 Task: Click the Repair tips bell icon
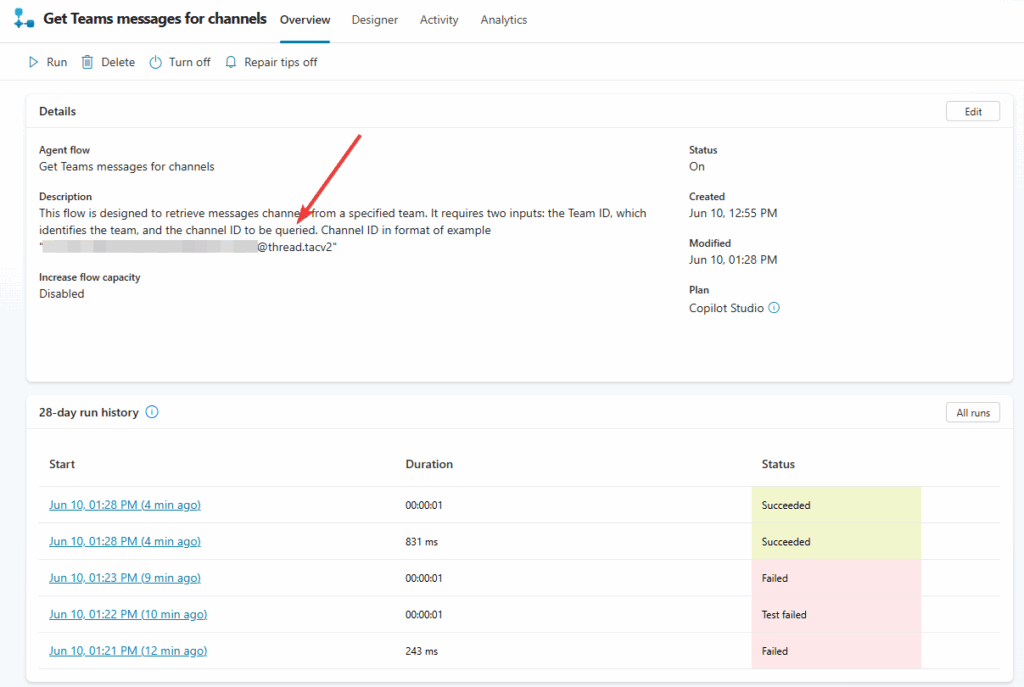pos(231,62)
